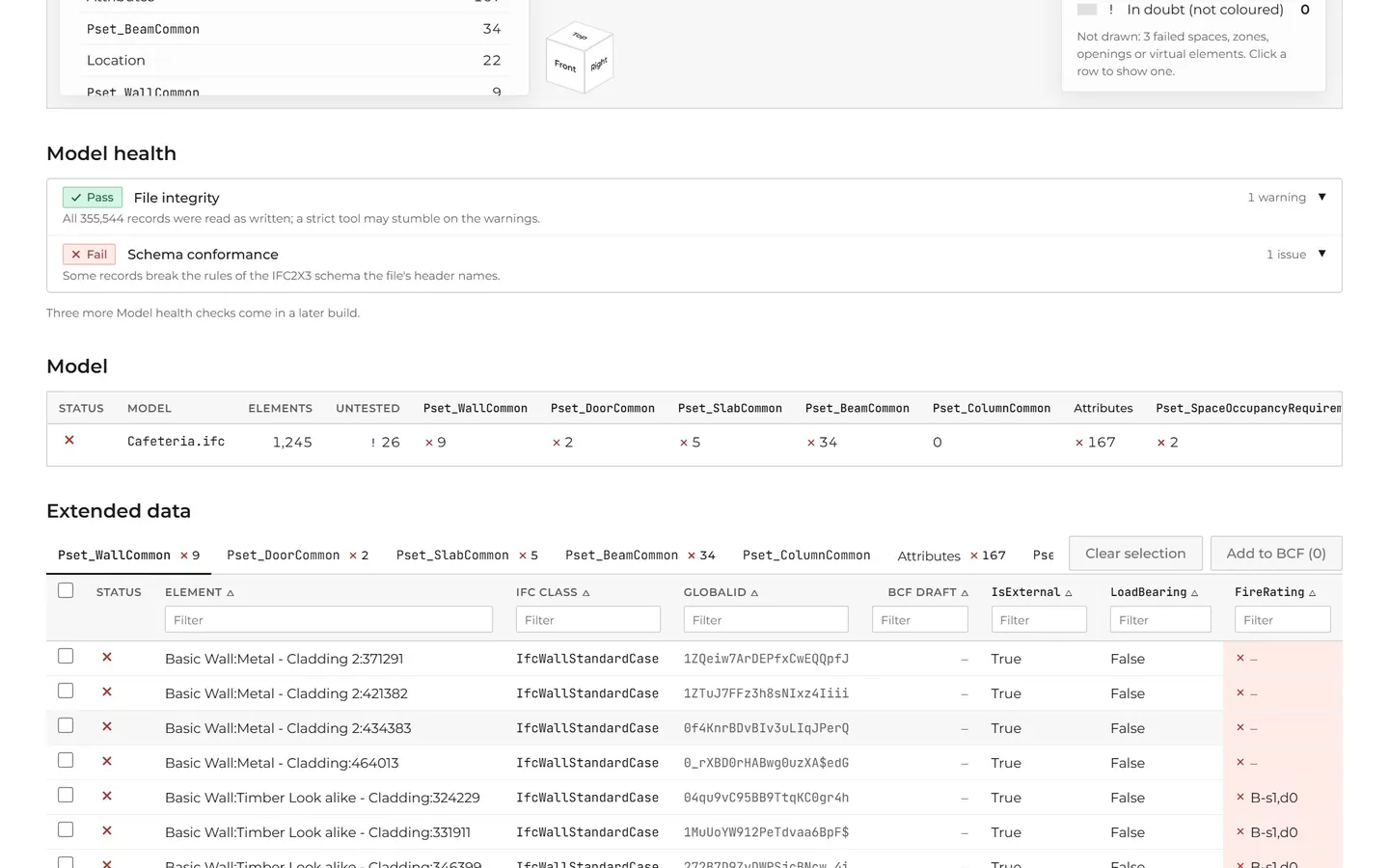Select the Metal - Cladding 2:434383 row checkbox

click(66, 725)
